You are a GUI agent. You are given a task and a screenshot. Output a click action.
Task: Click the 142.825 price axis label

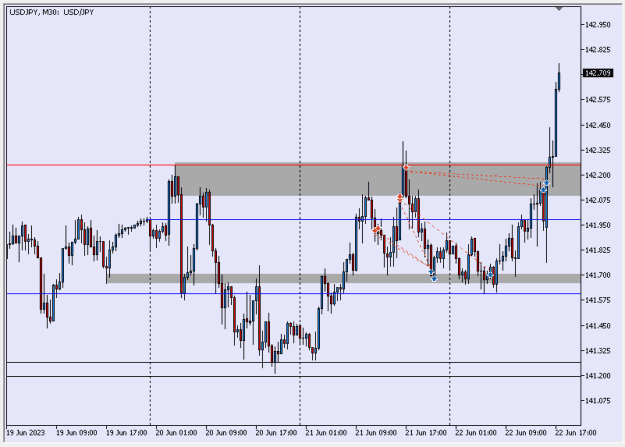(597, 50)
